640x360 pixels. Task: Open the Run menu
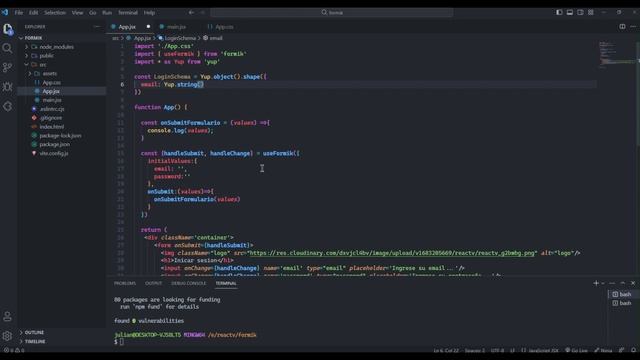coord(107,12)
